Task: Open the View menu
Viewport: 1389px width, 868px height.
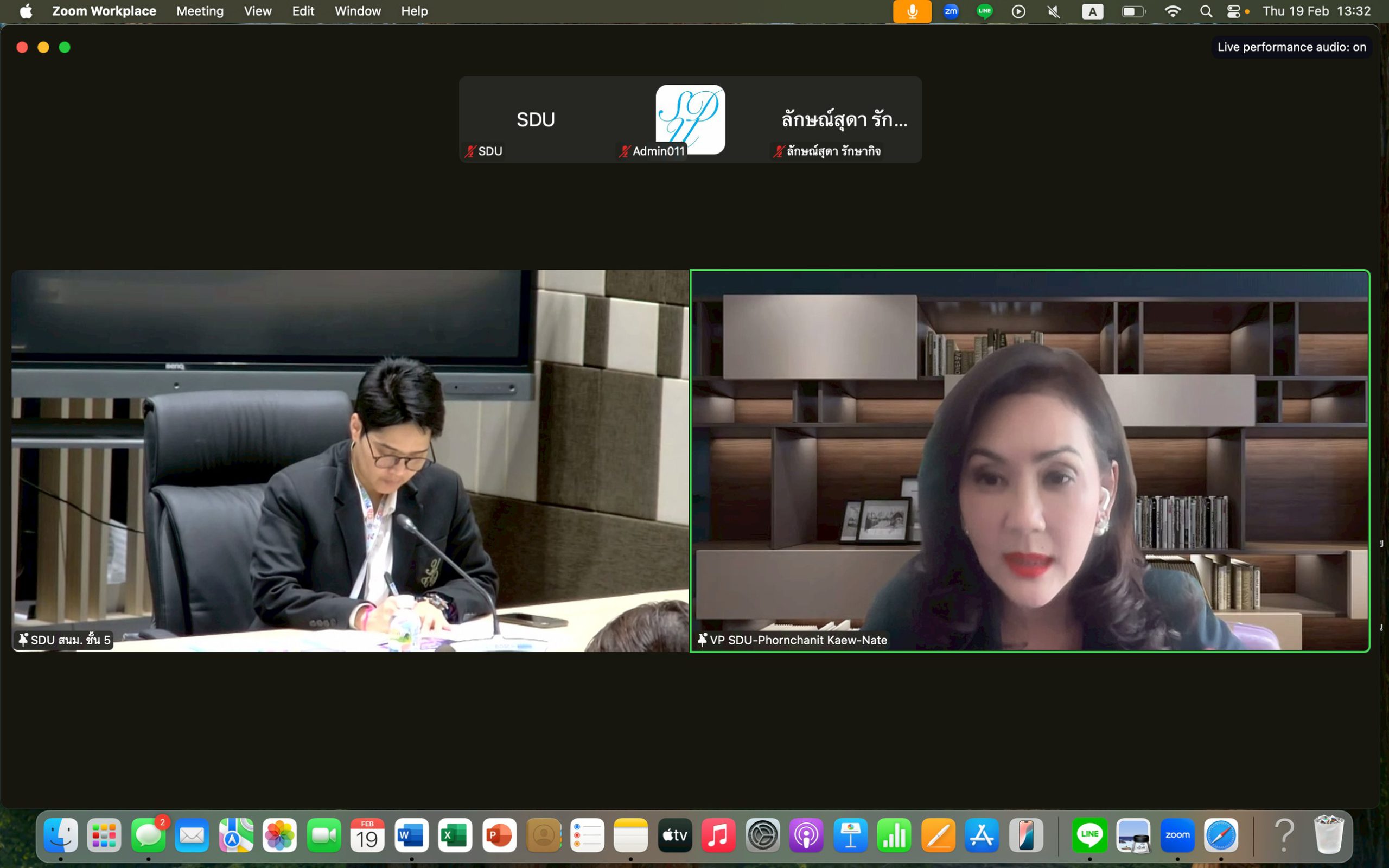Action: [257, 11]
